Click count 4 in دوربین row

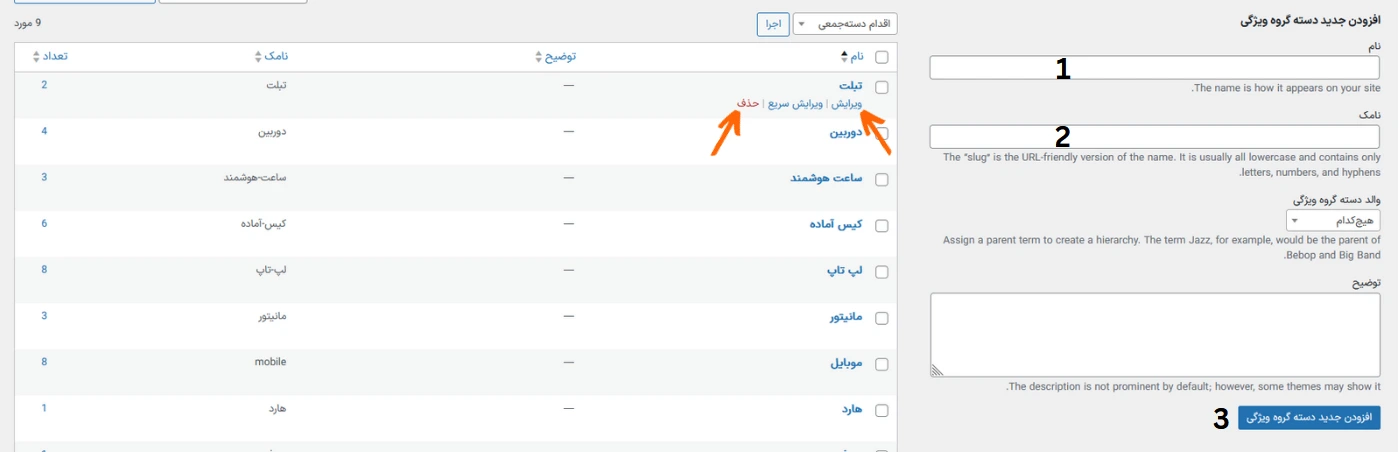(x=44, y=131)
